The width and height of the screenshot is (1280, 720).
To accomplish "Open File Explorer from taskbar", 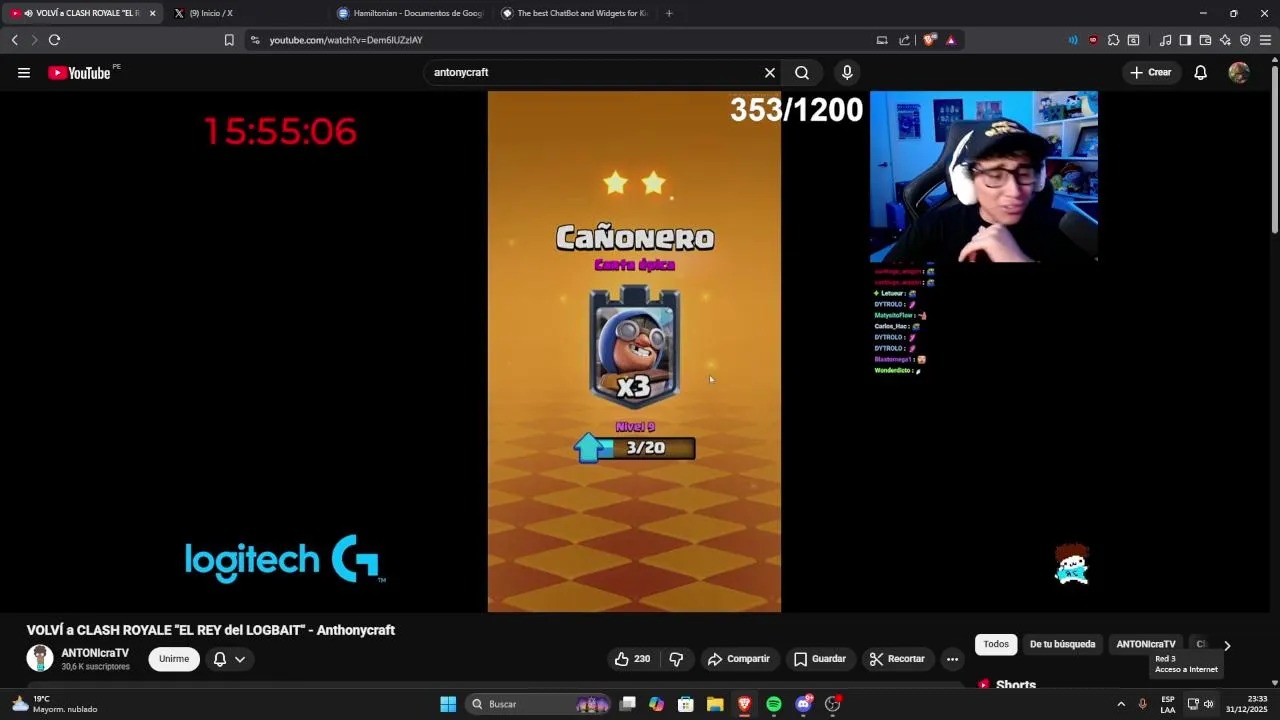I will (715, 704).
